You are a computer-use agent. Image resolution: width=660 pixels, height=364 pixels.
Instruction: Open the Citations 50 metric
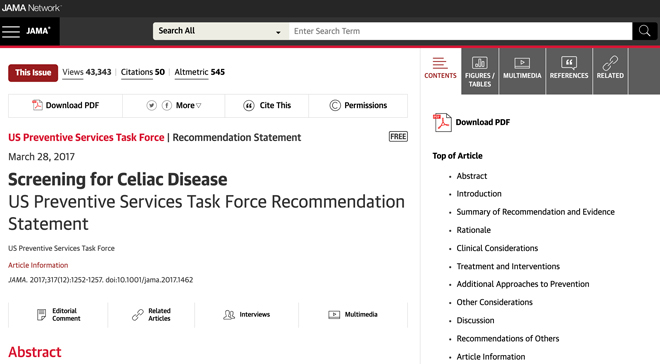[x=143, y=72]
